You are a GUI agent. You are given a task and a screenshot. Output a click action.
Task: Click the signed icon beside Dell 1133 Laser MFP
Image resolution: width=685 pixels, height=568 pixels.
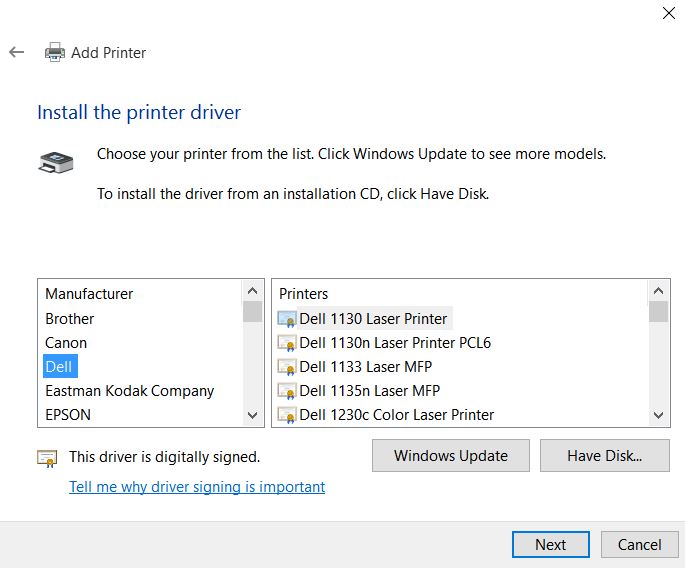(287, 367)
